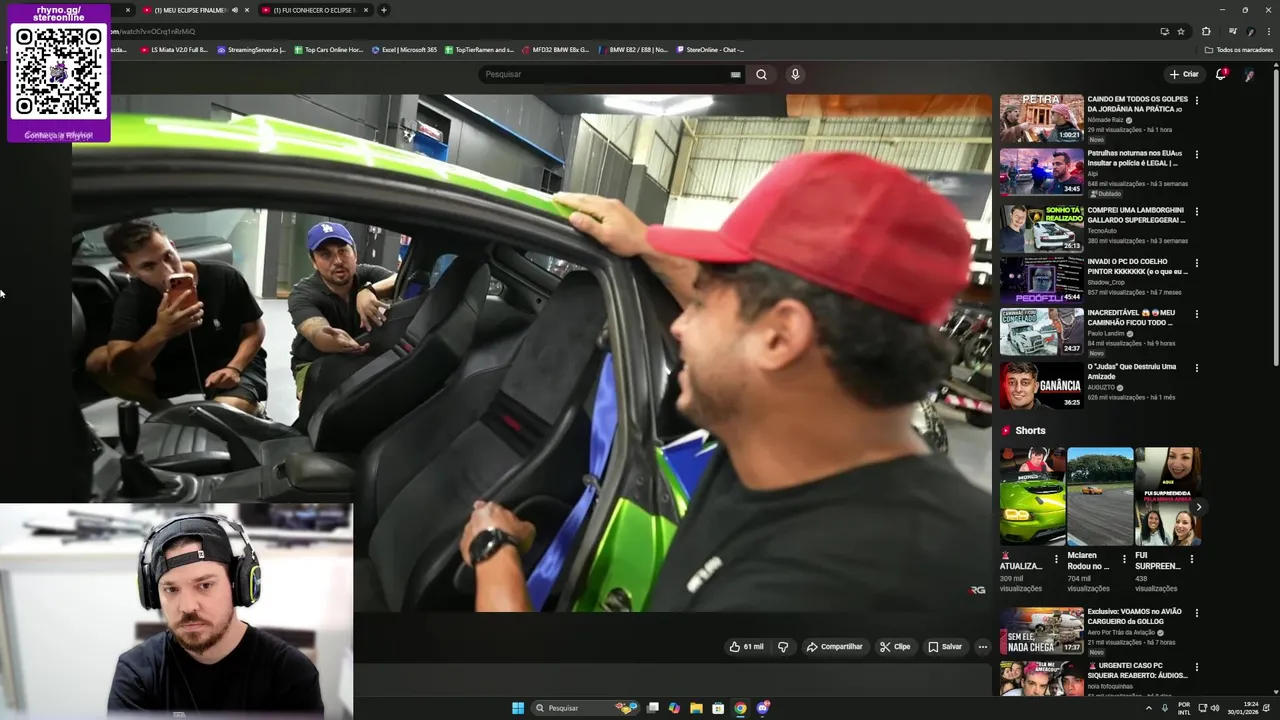Open the YouTube account avatar menu
The height and width of the screenshot is (720, 1280).
[x=1249, y=74]
